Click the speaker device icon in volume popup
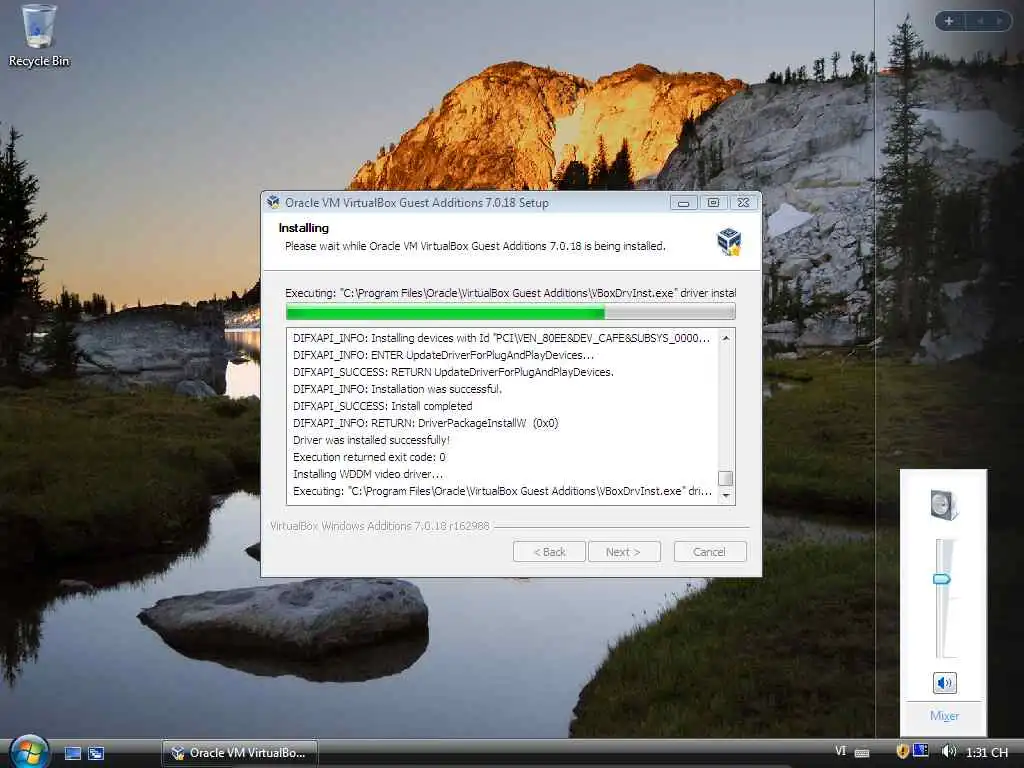The image size is (1024, 768). (x=944, y=505)
